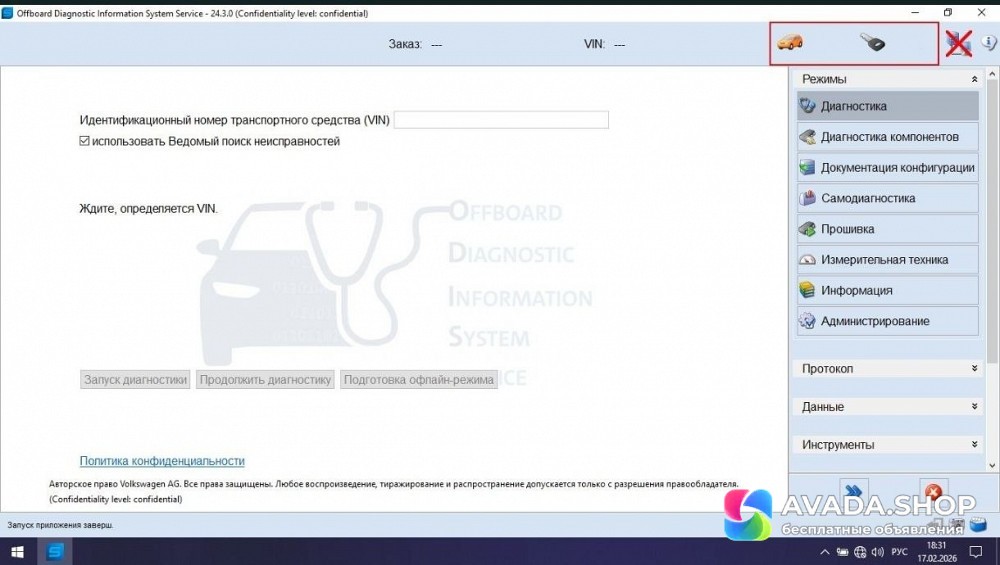
Task: Click the orange car vehicle status icon
Action: (790, 43)
